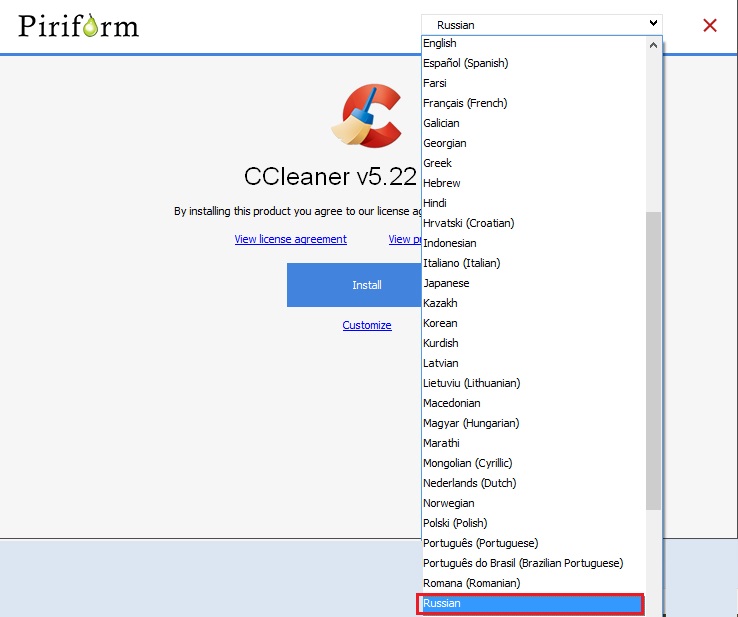Open View license agreement link

point(290,239)
